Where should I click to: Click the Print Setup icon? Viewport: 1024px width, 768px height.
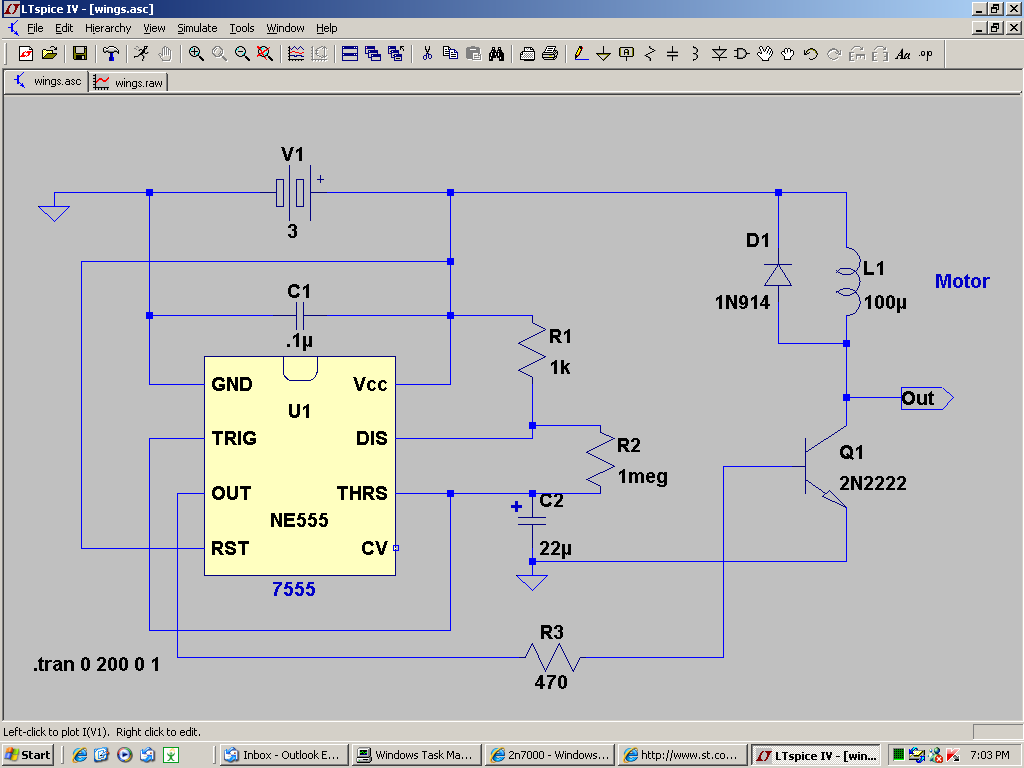(527, 54)
